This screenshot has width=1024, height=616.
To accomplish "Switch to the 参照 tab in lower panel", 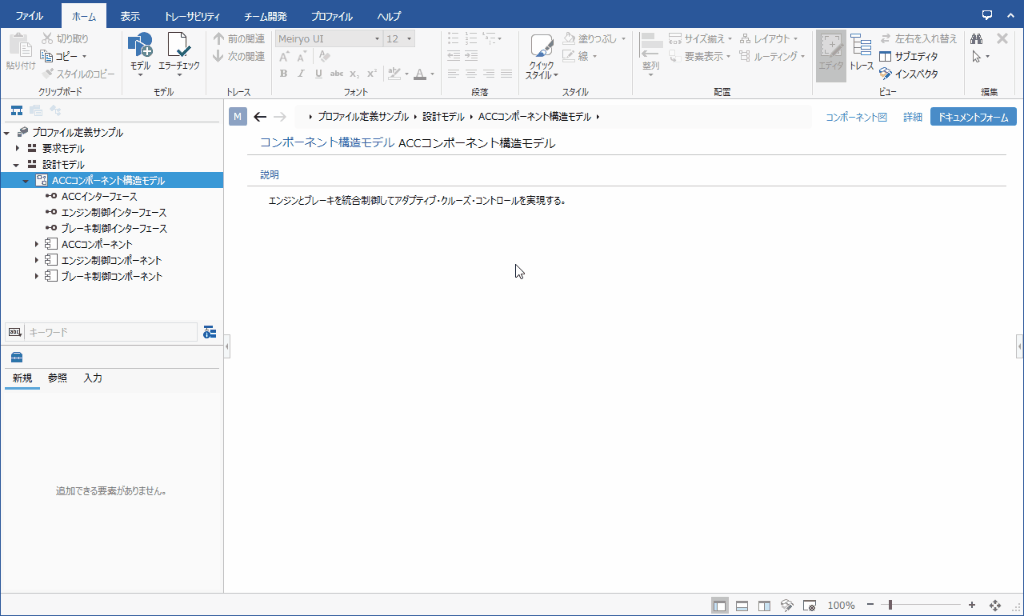I will (57, 378).
